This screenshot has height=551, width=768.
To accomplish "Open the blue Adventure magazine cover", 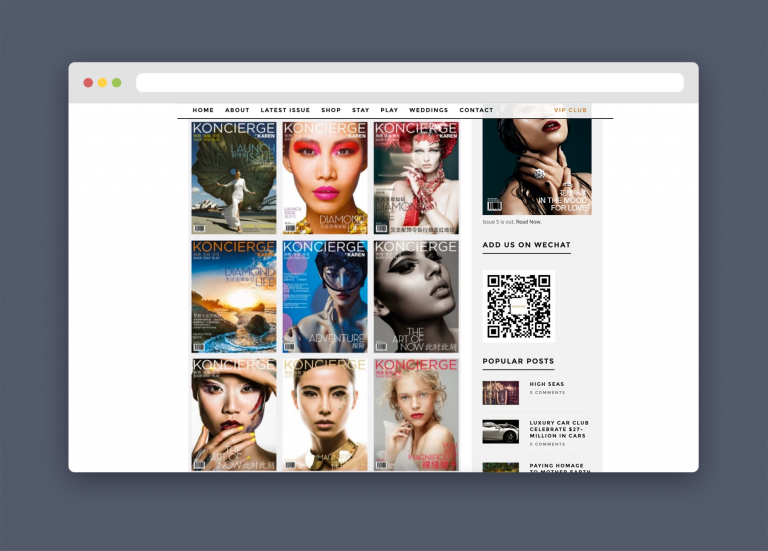I will pyautogui.click(x=325, y=296).
